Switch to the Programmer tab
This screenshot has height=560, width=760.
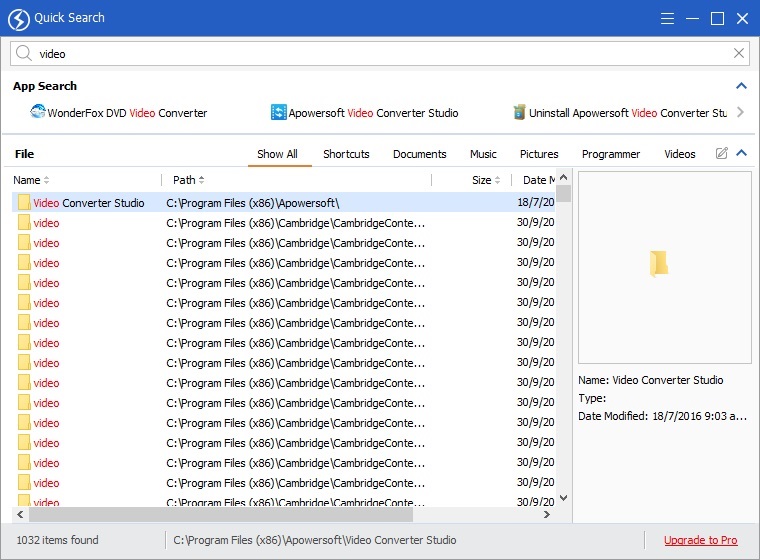pyautogui.click(x=611, y=154)
